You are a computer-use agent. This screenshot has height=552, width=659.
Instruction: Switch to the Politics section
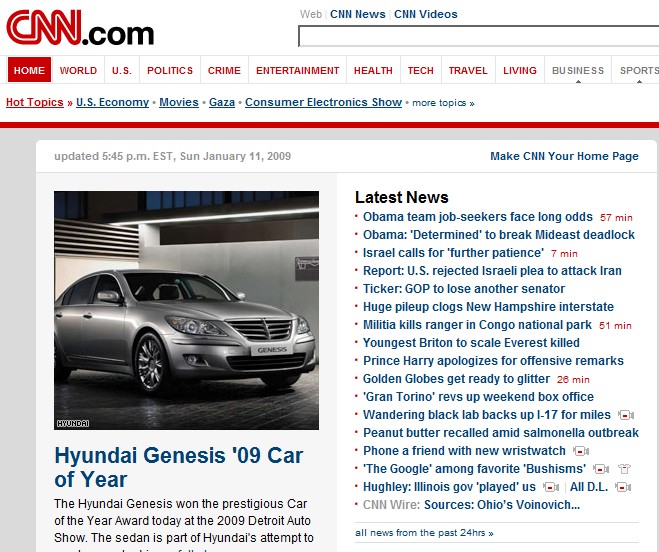click(x=170, y=70)
